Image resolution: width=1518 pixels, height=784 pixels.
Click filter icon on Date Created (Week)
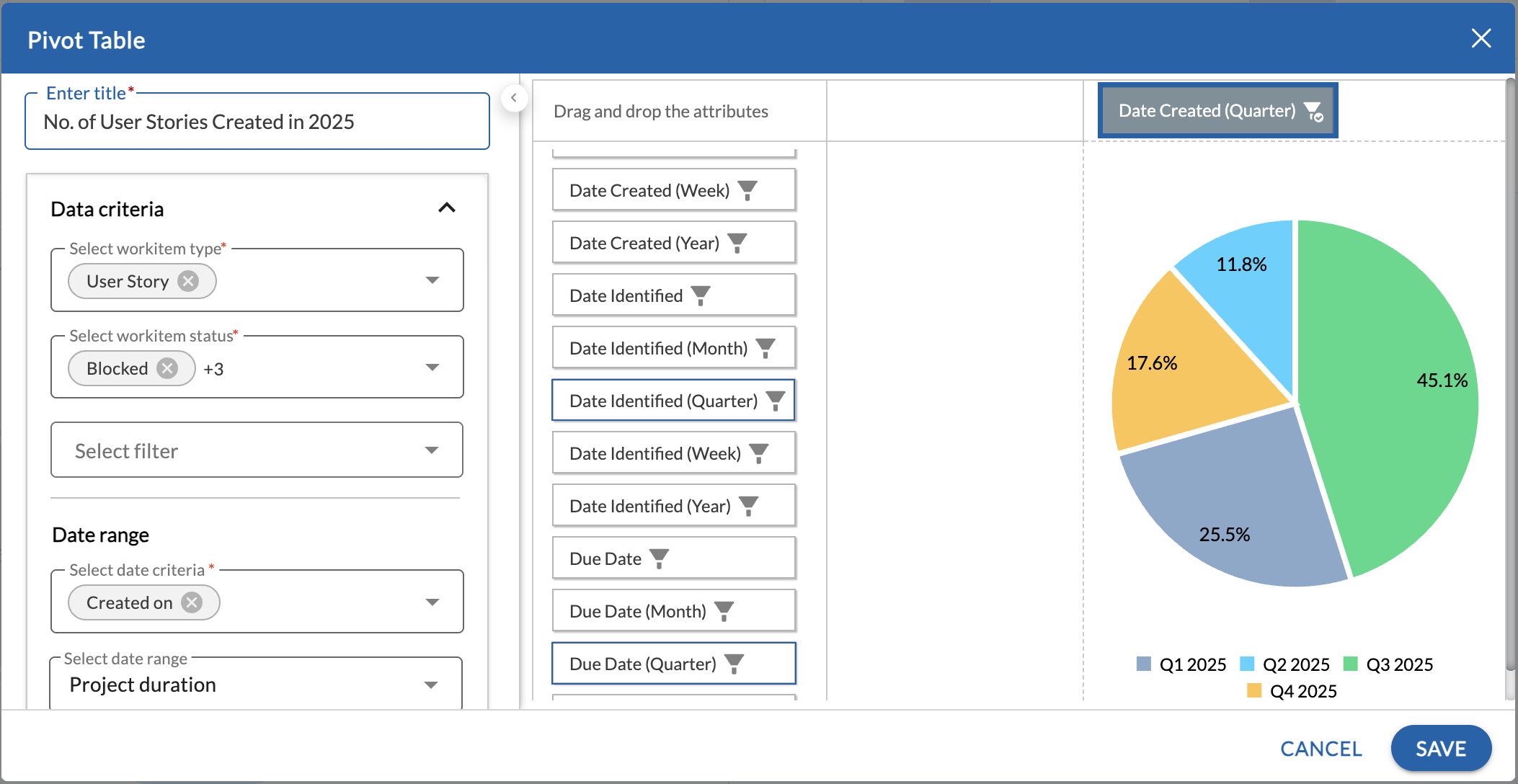[x=747, y=190]
